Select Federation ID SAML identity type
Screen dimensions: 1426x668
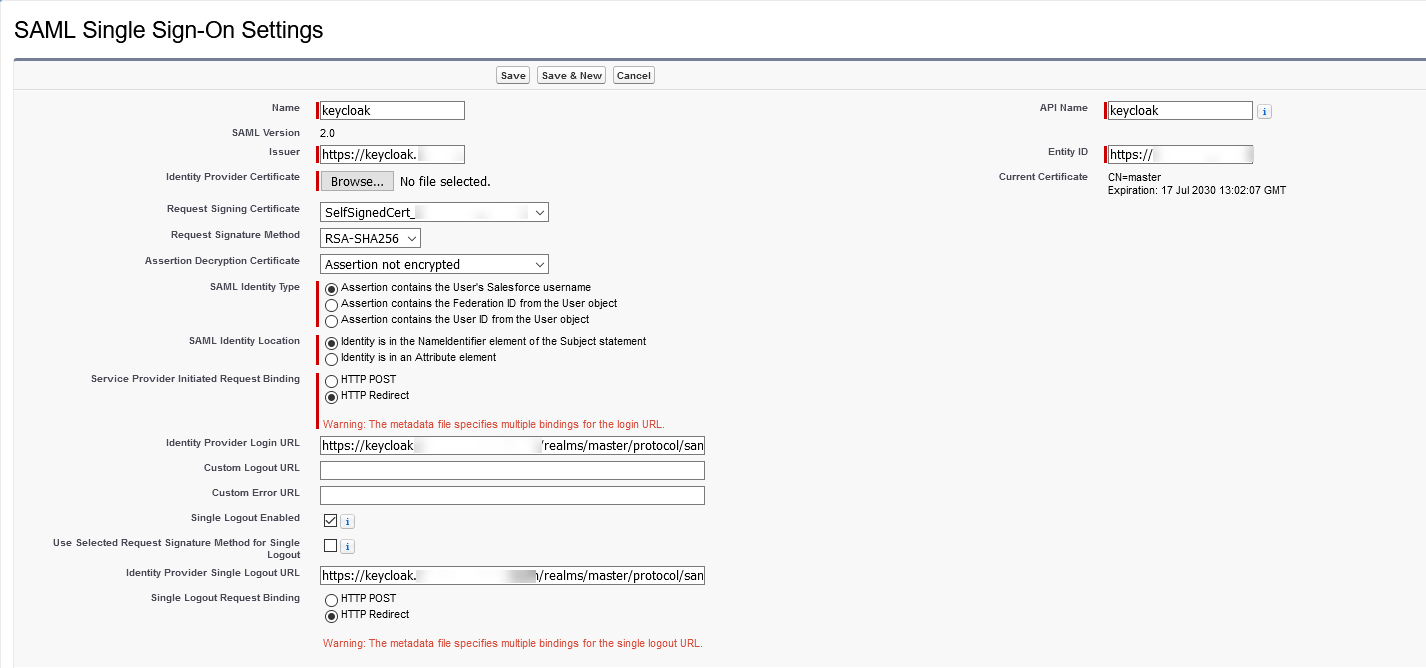(x=331, y=304)
